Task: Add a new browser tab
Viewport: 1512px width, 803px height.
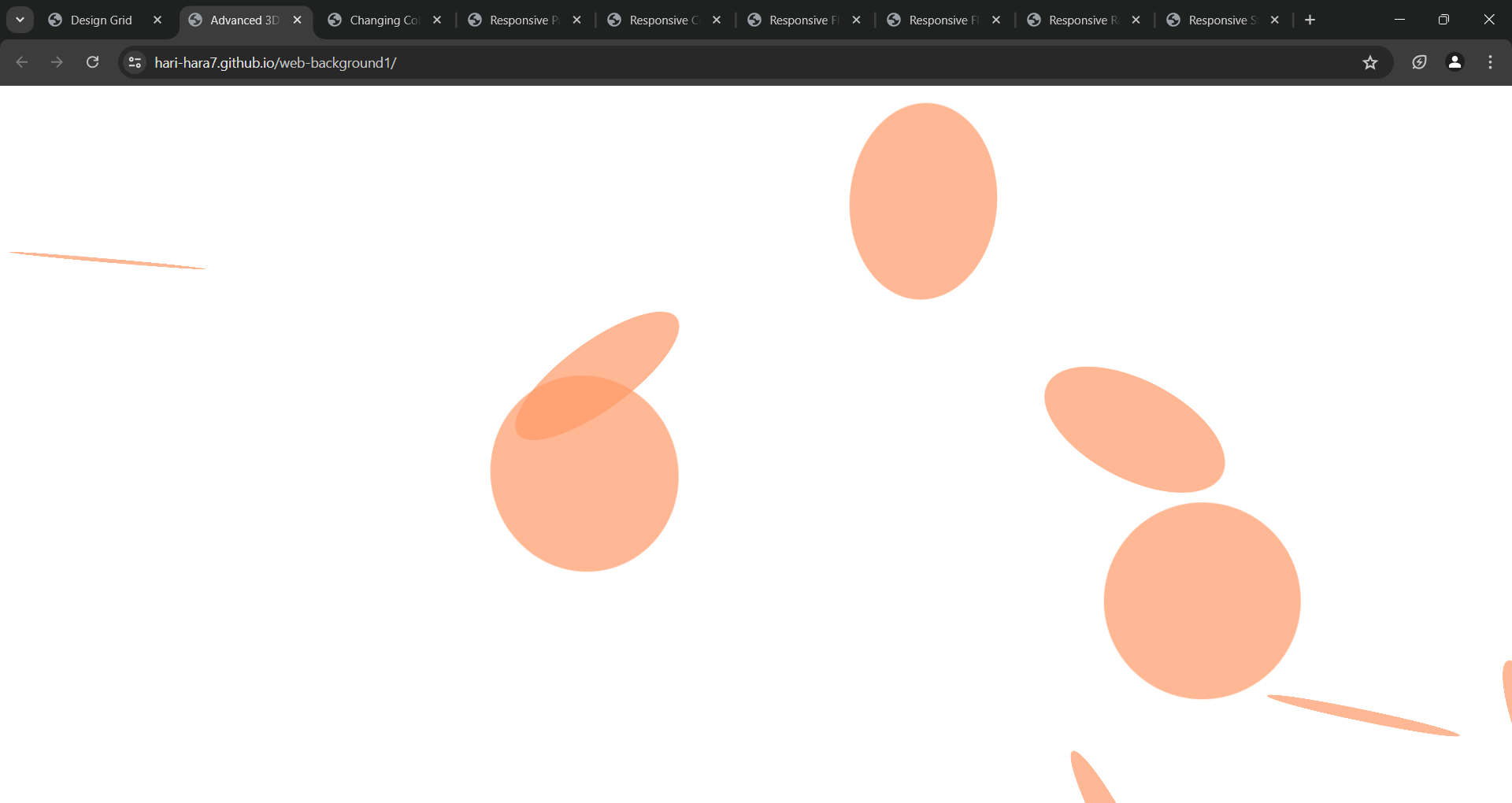Action: pos(1310,20)
